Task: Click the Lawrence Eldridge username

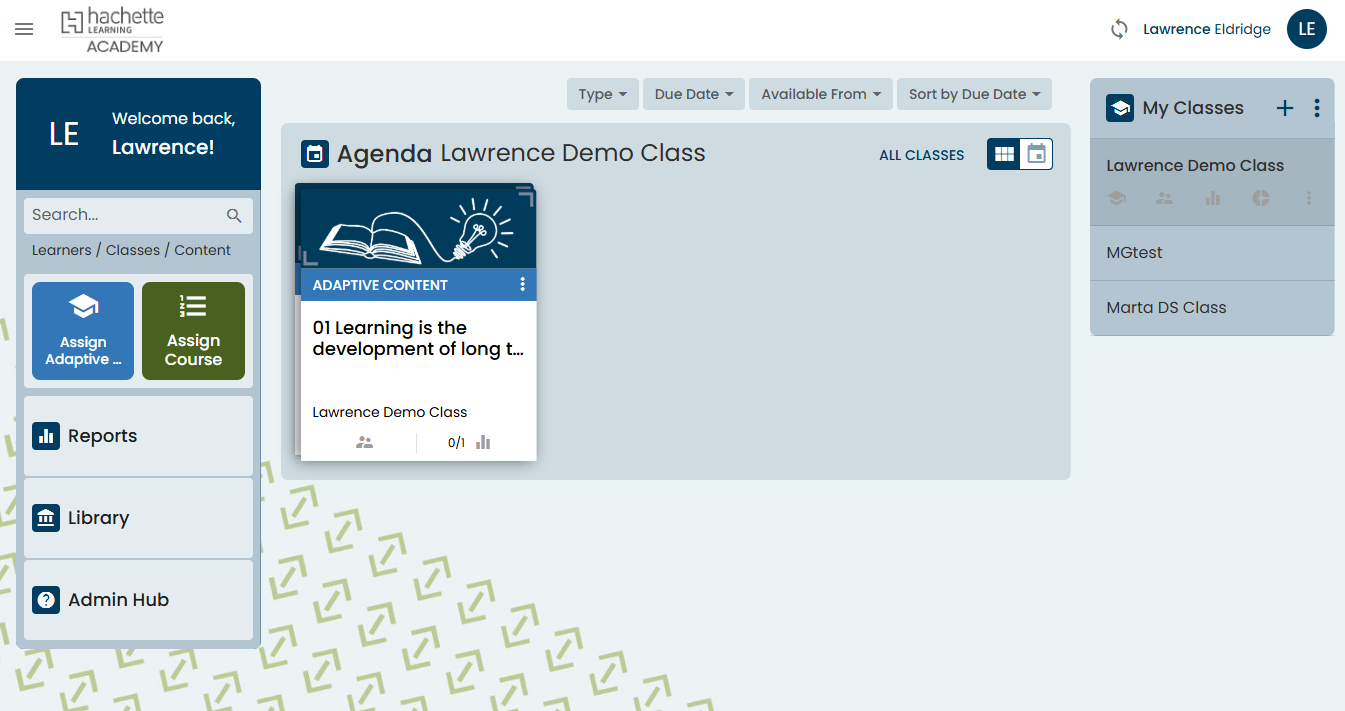Action: 1207,29
